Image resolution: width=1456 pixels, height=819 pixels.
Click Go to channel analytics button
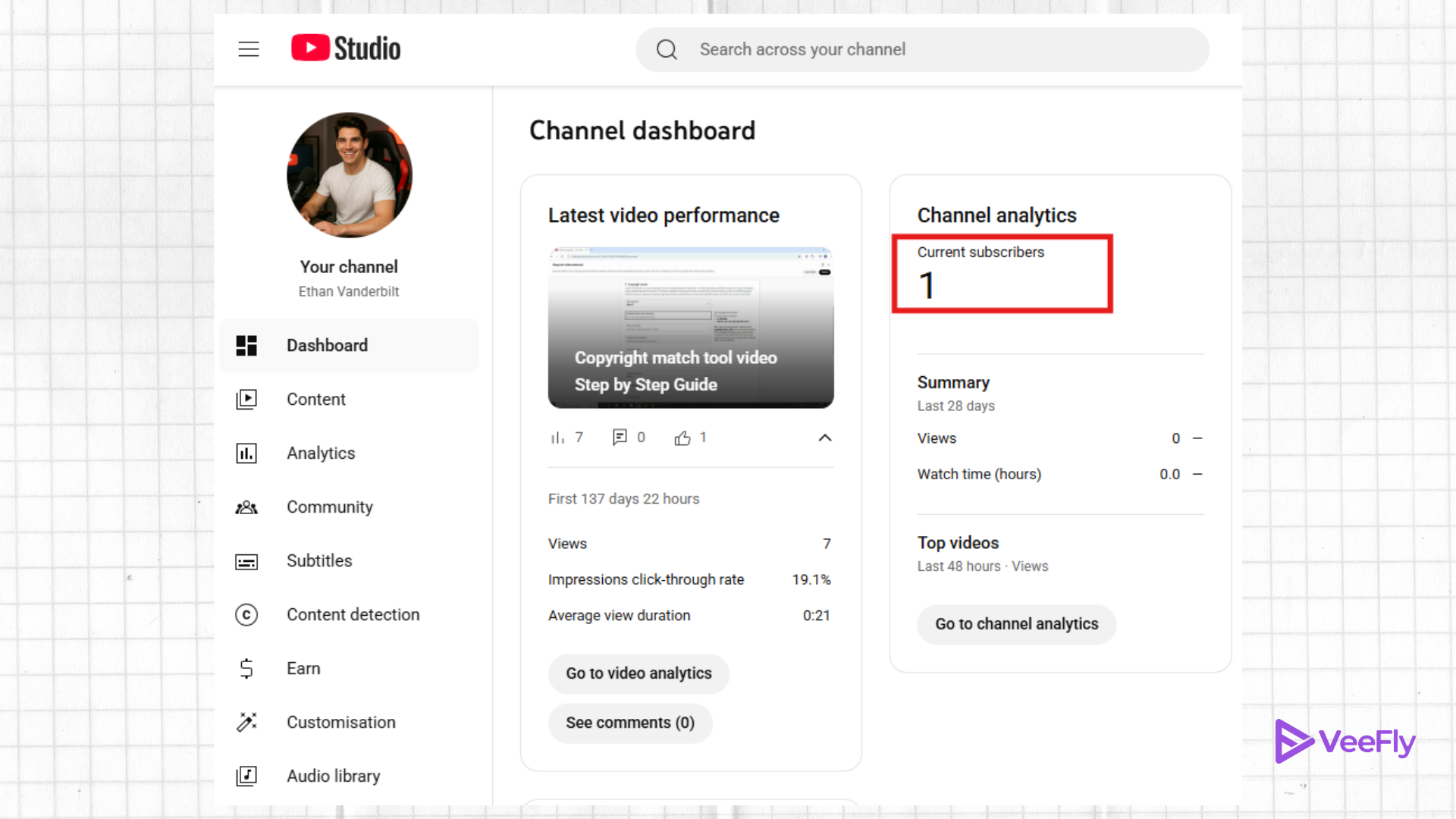pyautogui.click(x=1016, y=625)
